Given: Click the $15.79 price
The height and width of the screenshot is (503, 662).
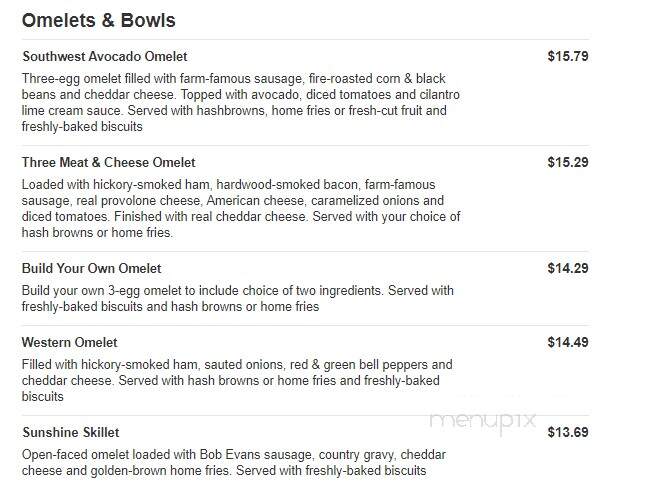Looking at the screenshot, I should pos(567,56).
